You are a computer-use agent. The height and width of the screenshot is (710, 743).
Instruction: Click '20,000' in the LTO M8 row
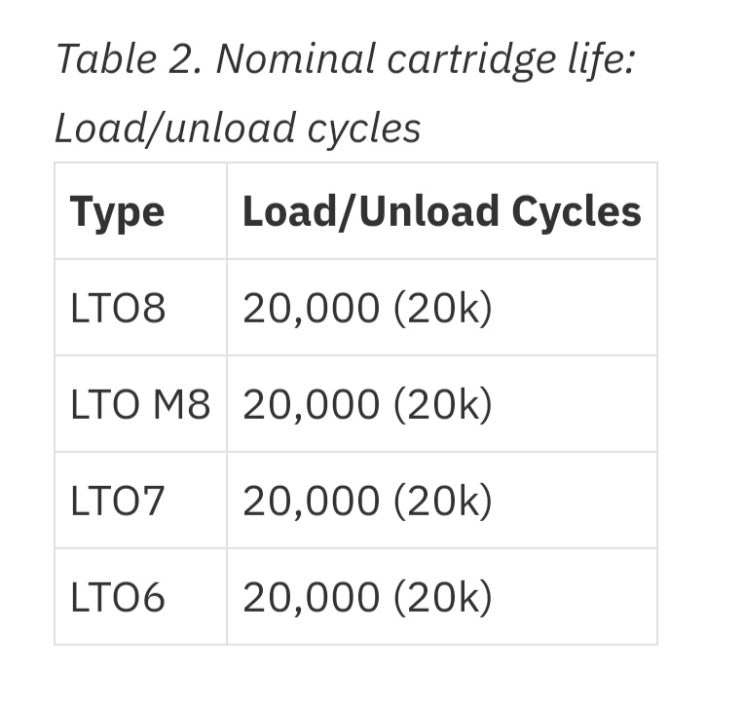311,406
